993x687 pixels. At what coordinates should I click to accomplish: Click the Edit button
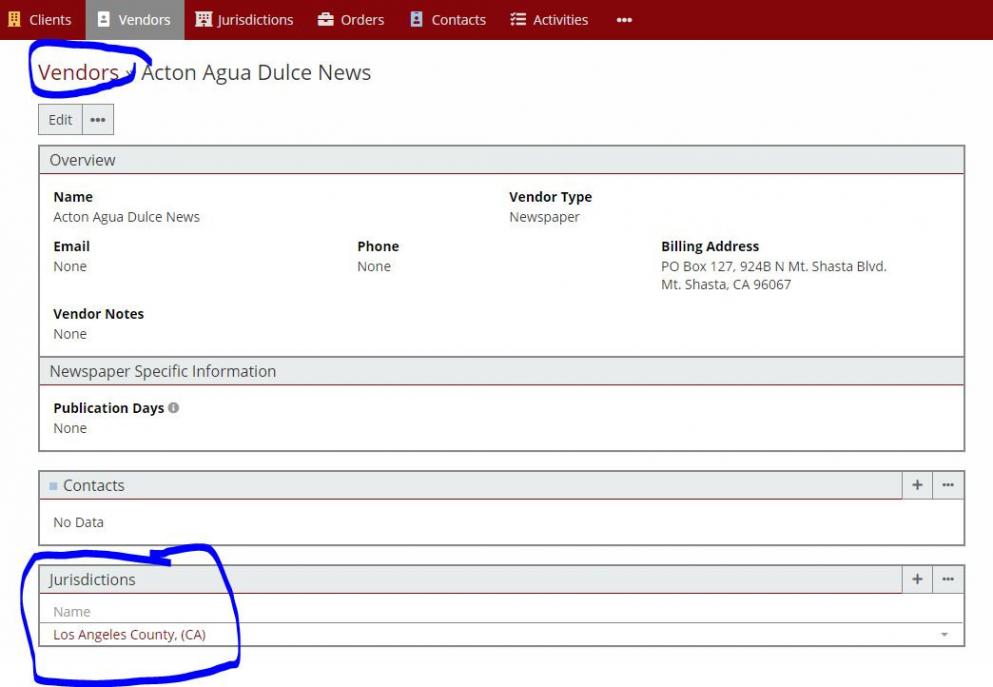pyautogui.click(x=60, y=120)
